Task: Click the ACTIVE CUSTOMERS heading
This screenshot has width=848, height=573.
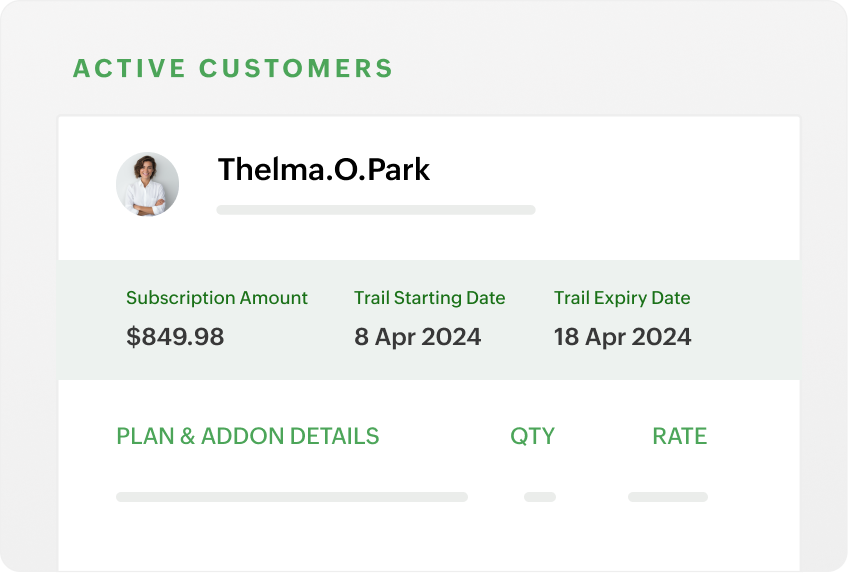Action: coord(233,69)
